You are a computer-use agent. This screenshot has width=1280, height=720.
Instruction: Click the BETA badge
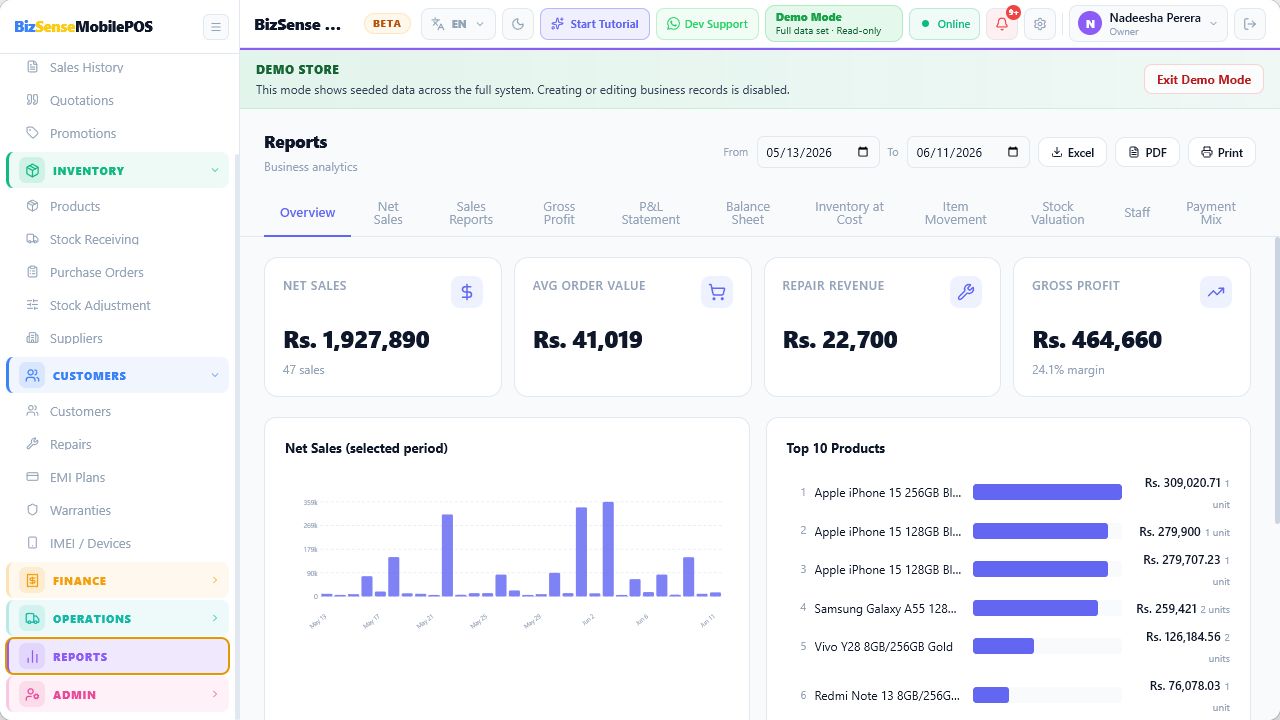(387, 24)
